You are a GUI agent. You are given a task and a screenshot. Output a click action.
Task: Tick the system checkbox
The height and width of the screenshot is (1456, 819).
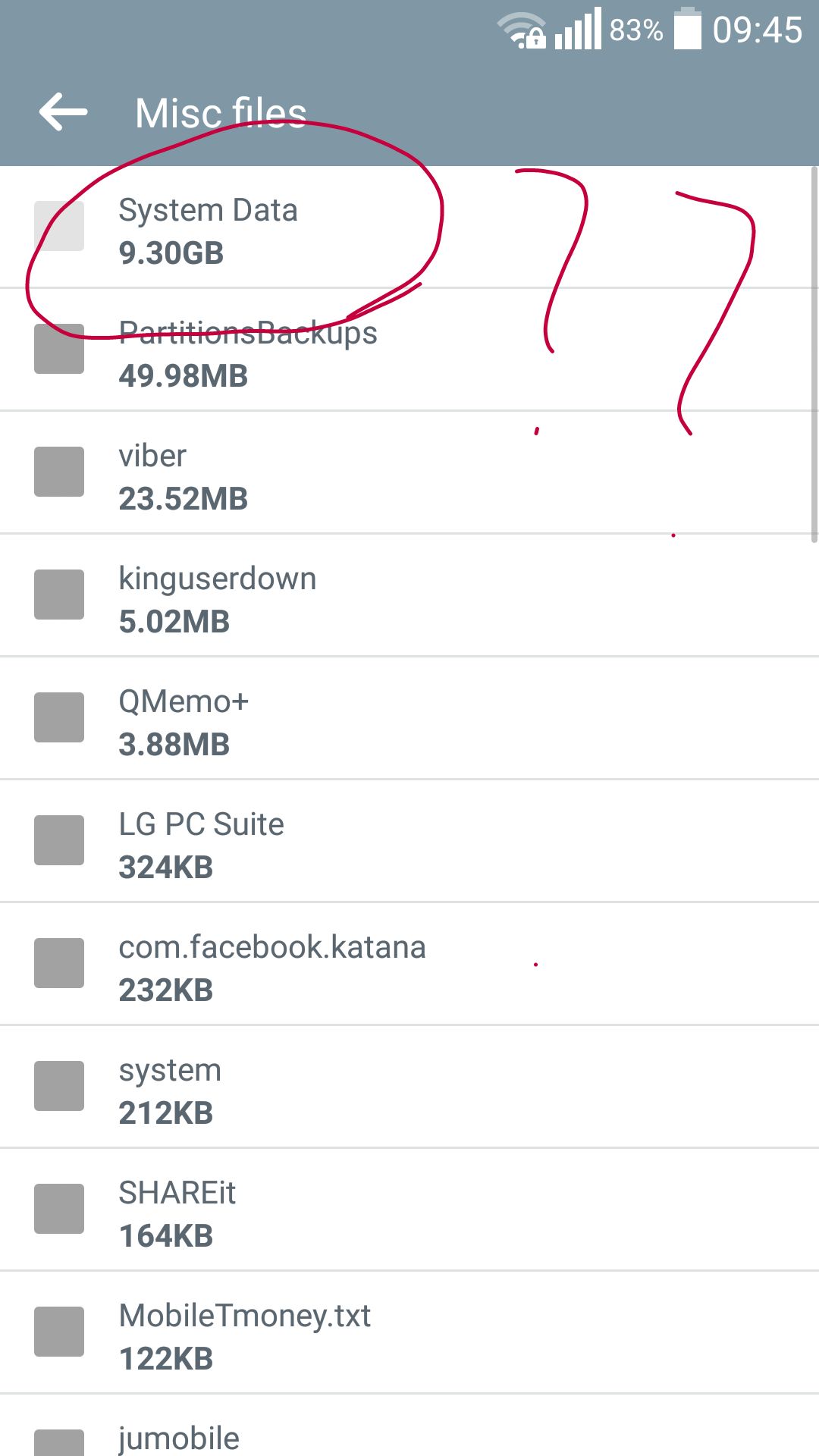[59, 1086]
